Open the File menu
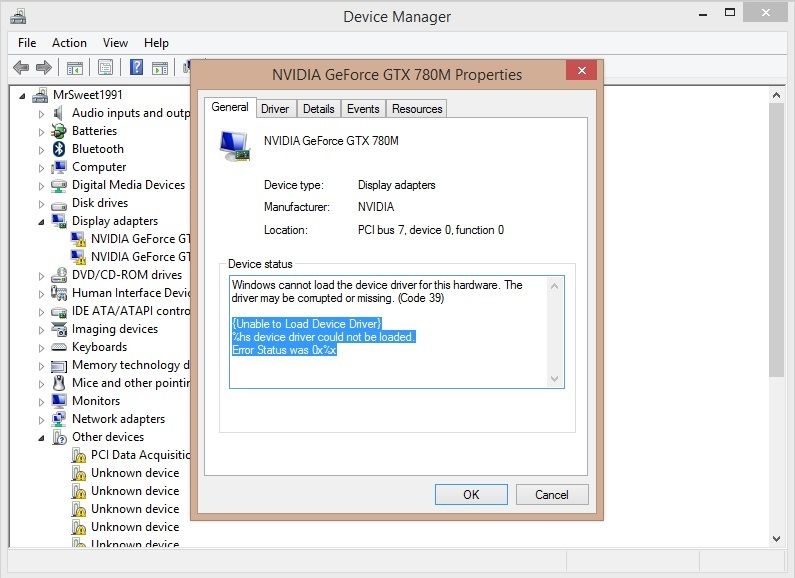 [x=27, y=43]
